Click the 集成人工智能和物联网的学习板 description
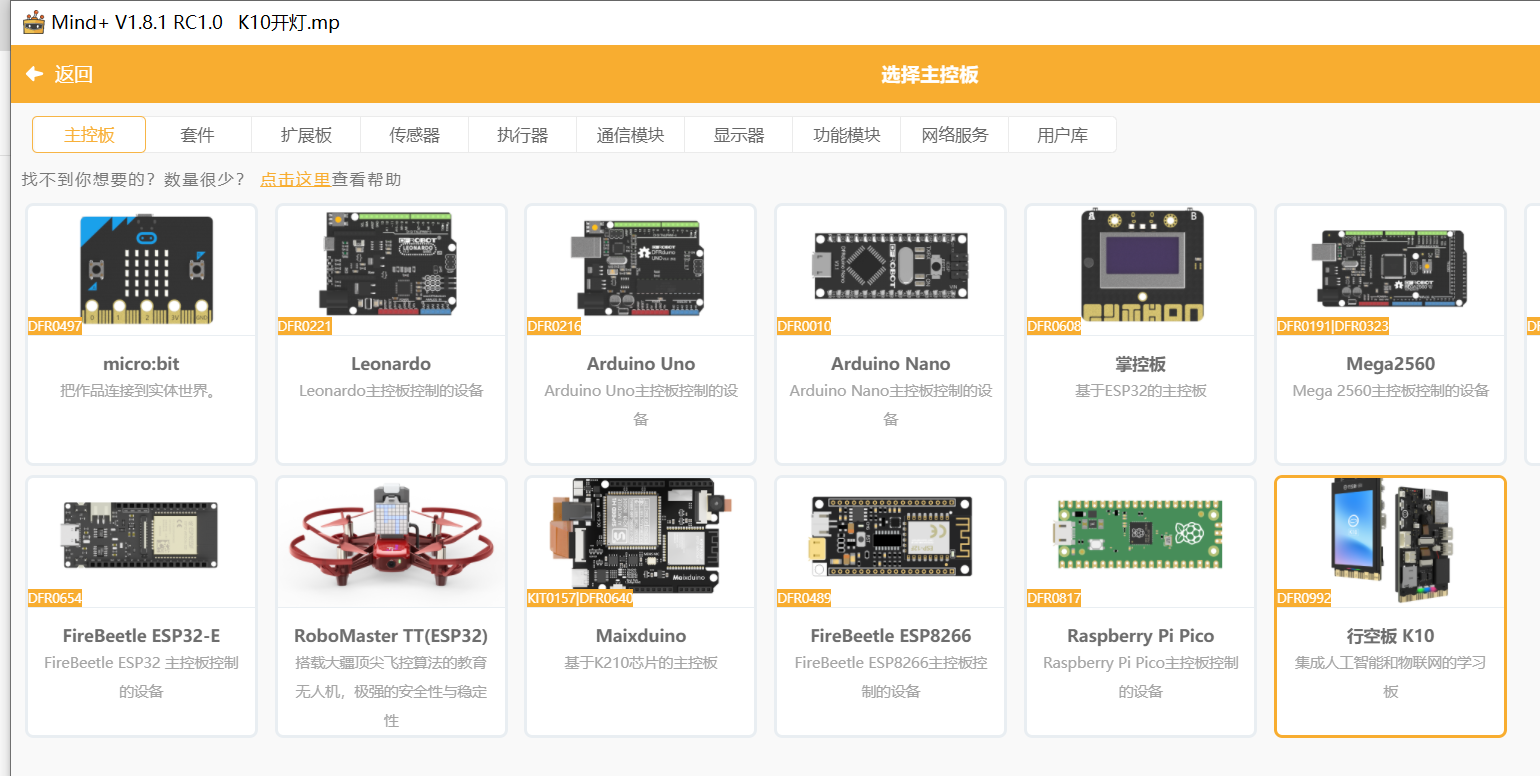Image resolution: width=1540 pixels, height=776 pixels. [1391, 677]
